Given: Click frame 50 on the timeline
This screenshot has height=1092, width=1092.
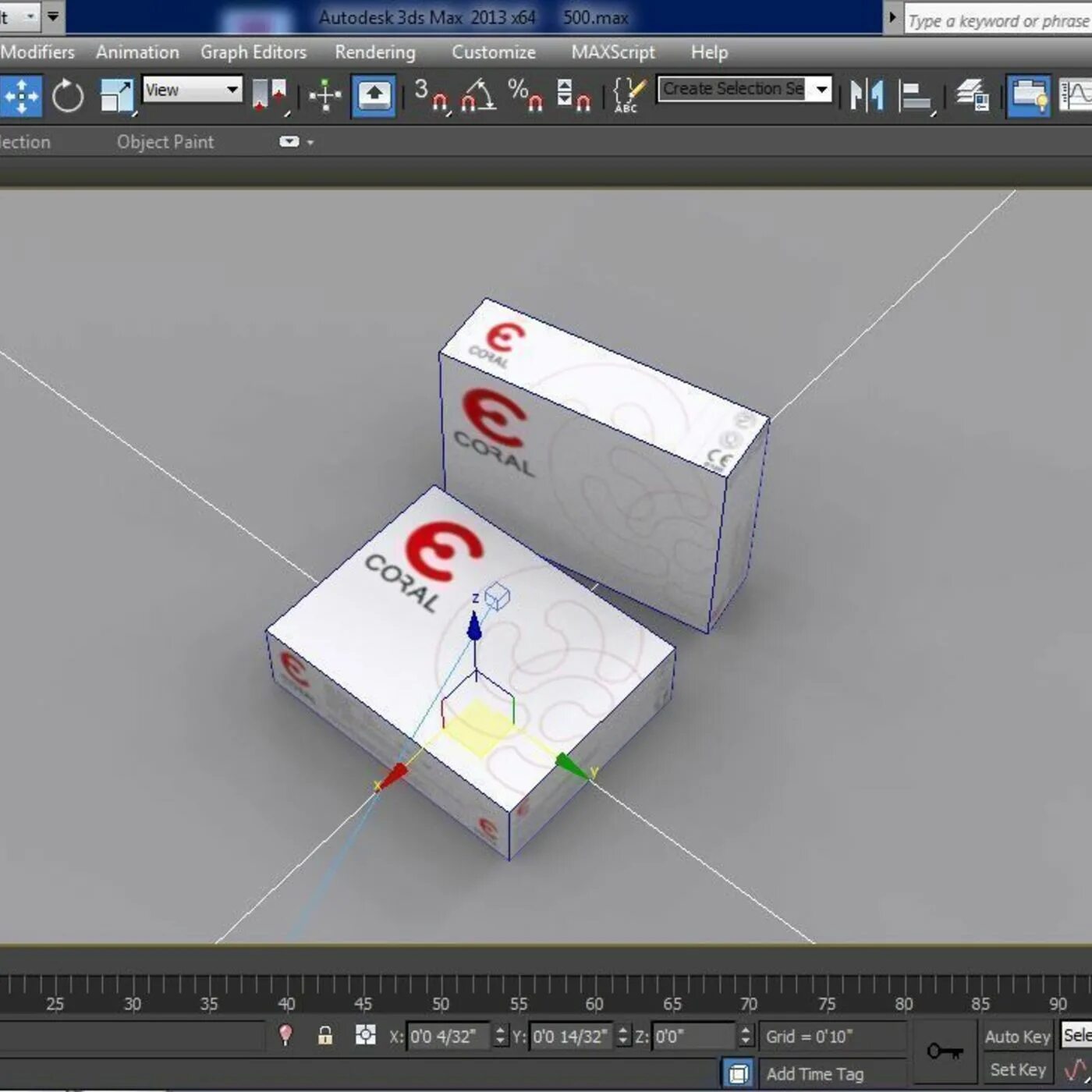Looking at the screenshot, I should (441, 1003).
